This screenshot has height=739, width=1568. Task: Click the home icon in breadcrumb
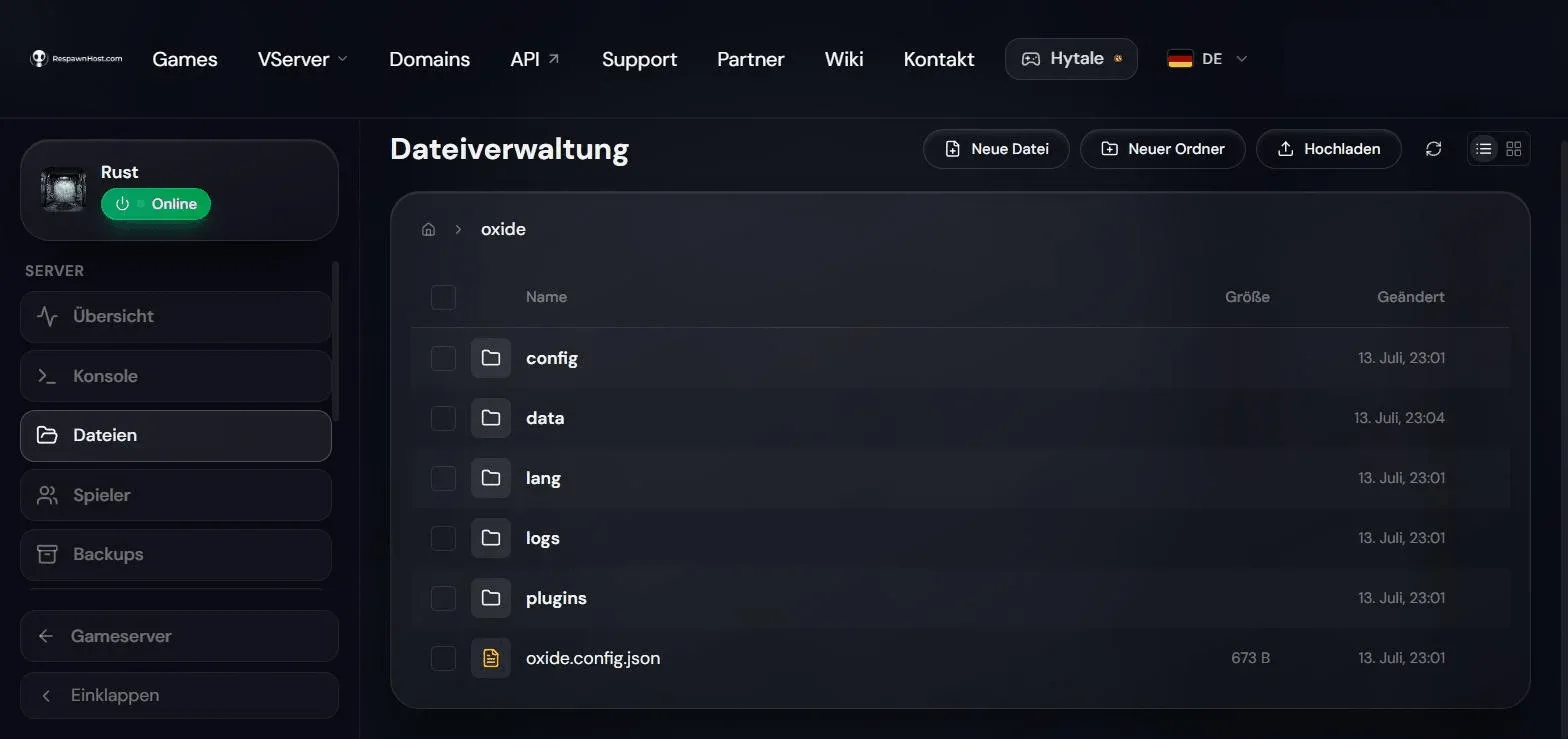coord(428,229)
